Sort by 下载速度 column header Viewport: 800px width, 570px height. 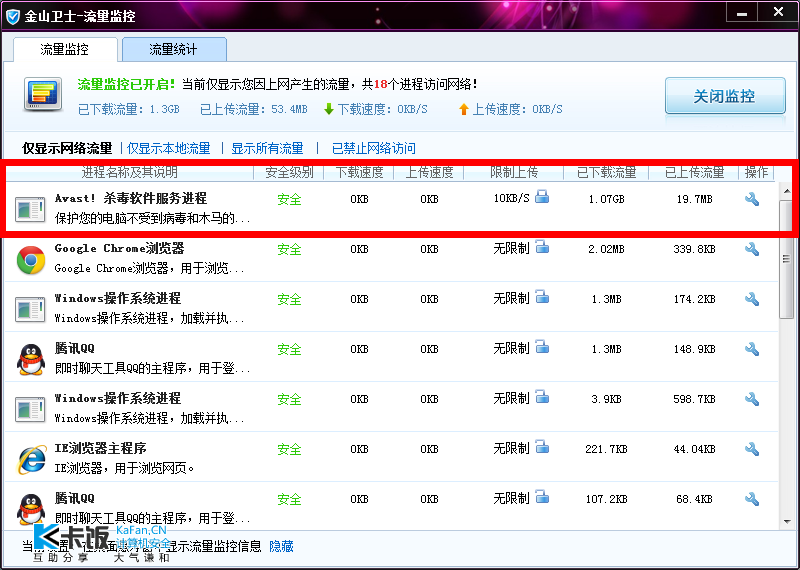(359, 172)
